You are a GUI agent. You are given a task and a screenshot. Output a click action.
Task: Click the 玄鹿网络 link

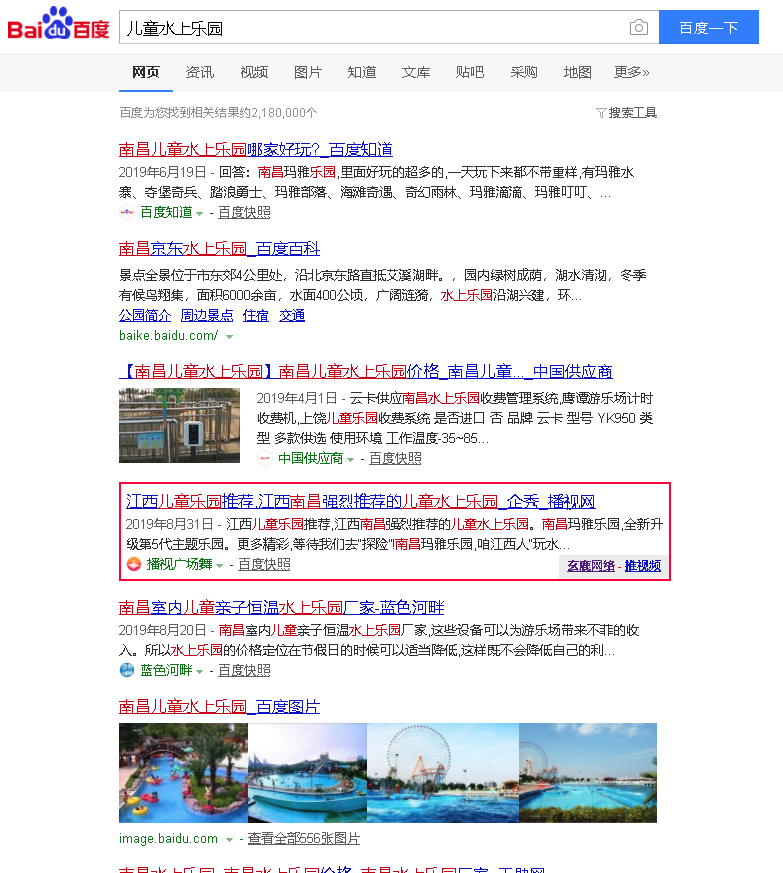[591, 566]
